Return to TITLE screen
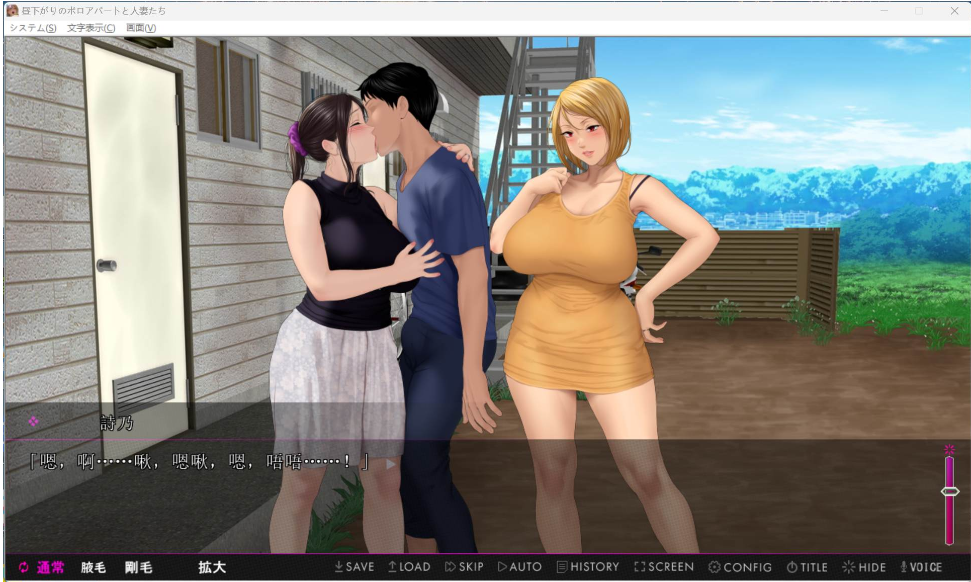This screenshot has width=971, height=582. point(807,567)
